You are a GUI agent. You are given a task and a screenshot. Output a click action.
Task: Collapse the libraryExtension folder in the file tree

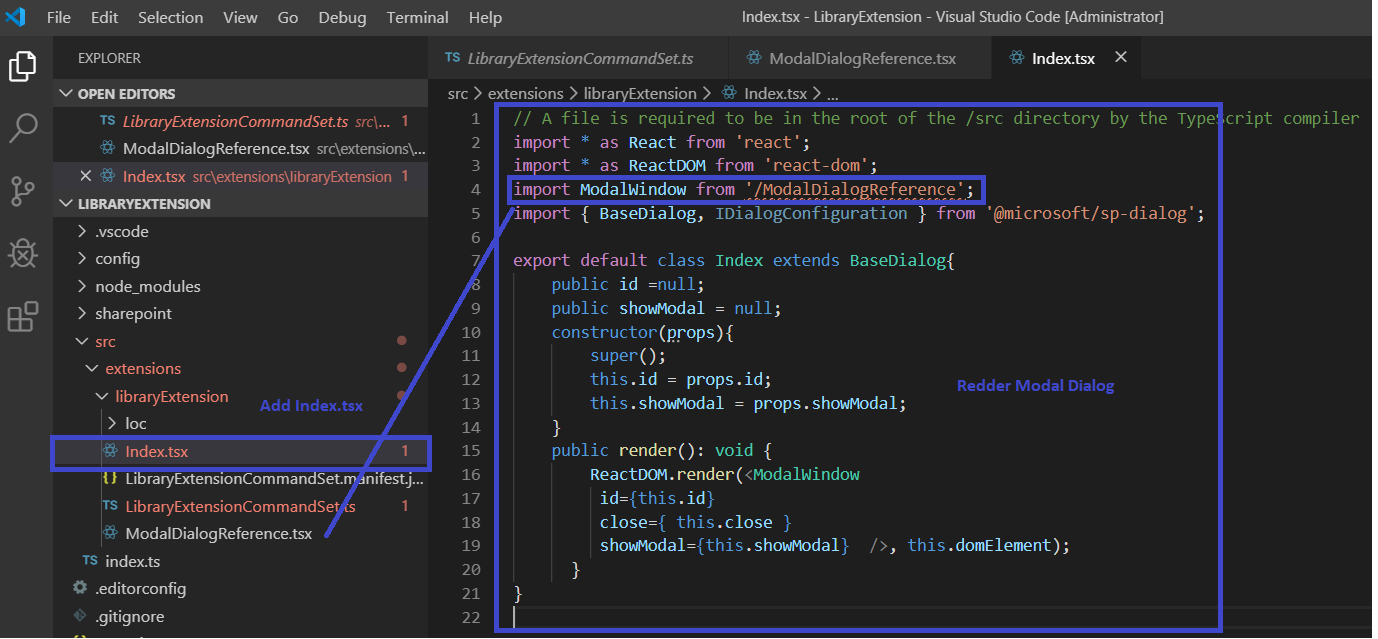coord(240,397)
